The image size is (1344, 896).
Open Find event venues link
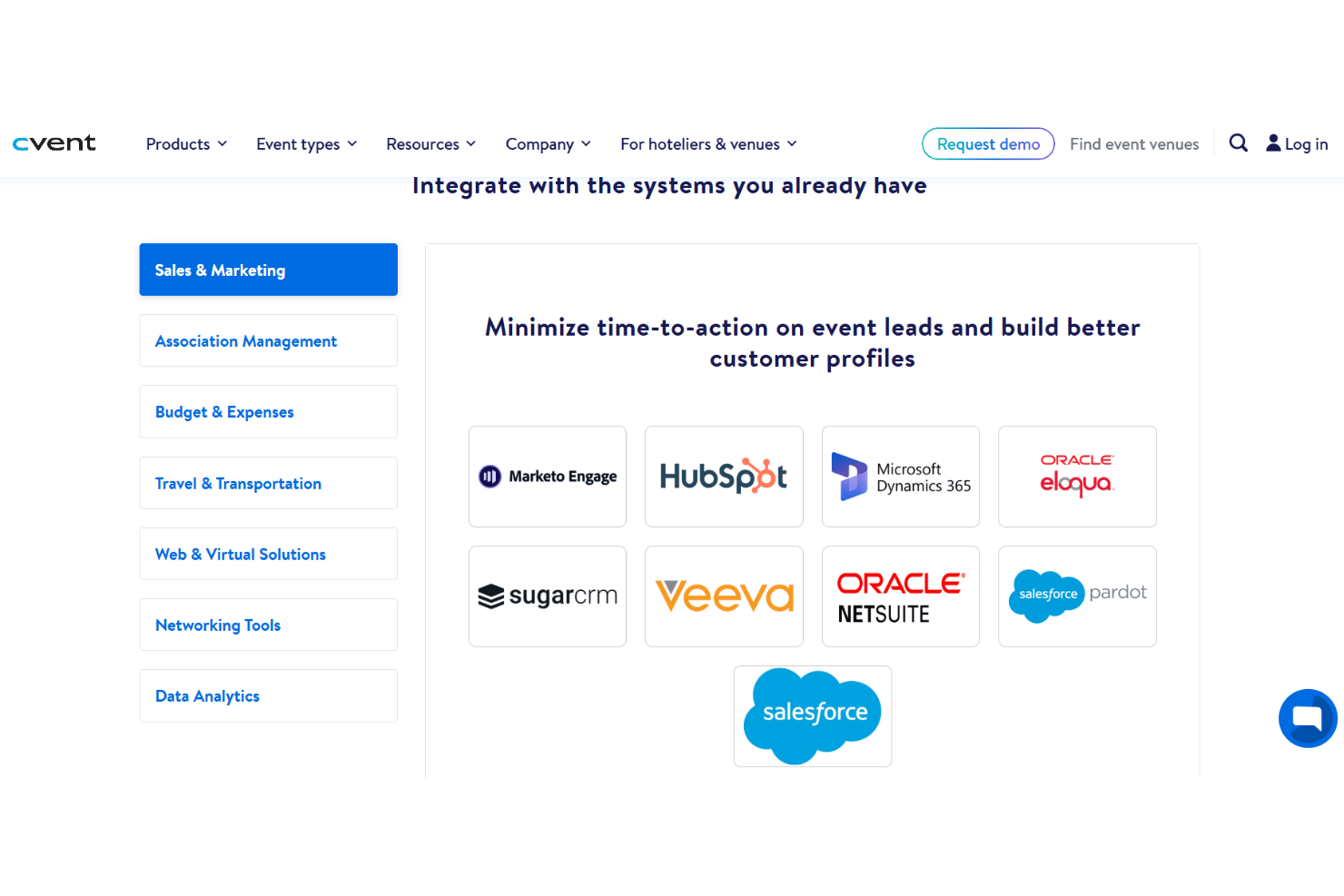click(x=1134, y=144)
